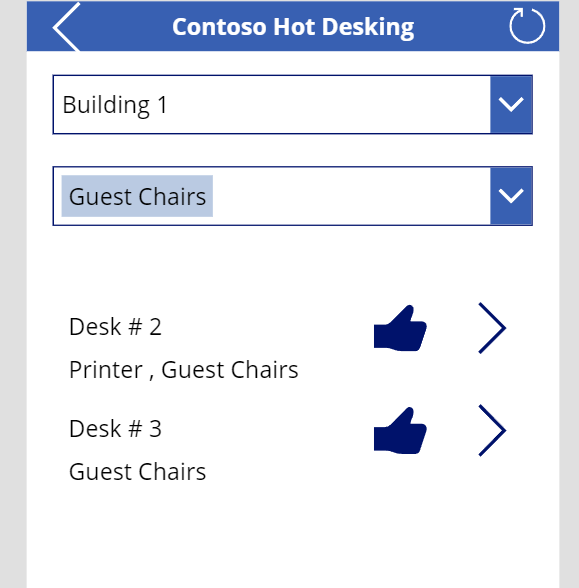Select the Desk # 2 title

[115, 327]
